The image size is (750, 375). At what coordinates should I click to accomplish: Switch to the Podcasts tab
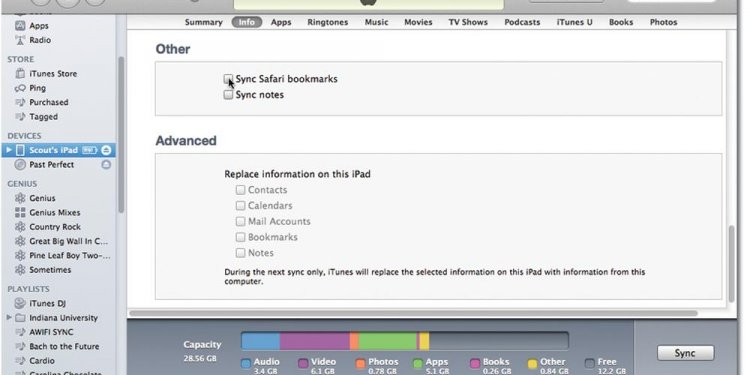pyautogui.click(x=522, y=22)
